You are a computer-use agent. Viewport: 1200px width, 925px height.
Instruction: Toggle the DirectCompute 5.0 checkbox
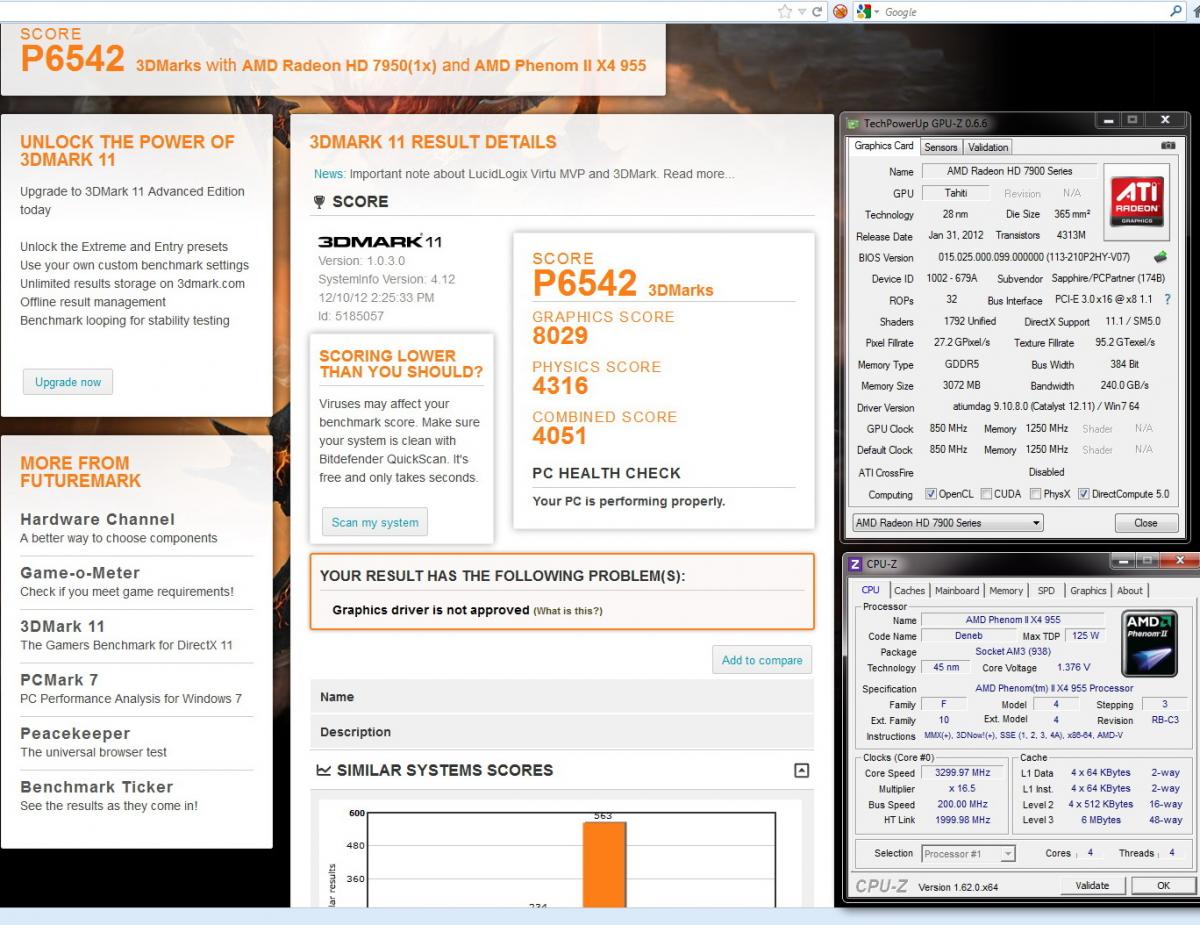(1084, 494)
